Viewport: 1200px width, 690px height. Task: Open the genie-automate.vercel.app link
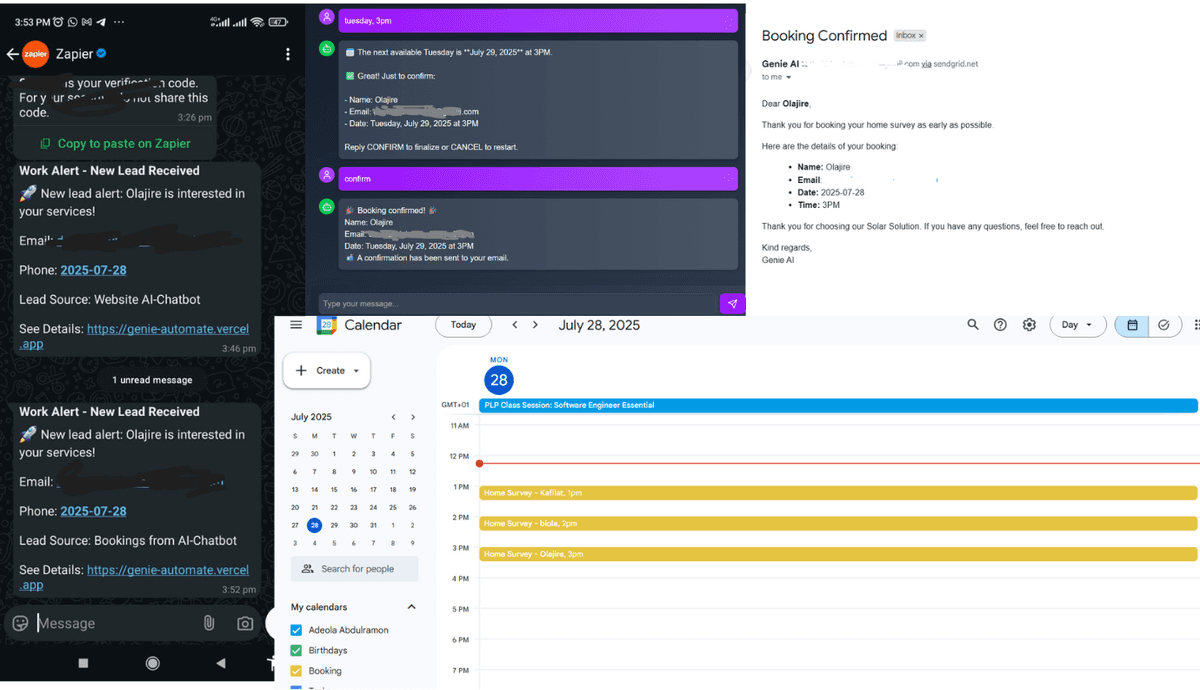167,569
